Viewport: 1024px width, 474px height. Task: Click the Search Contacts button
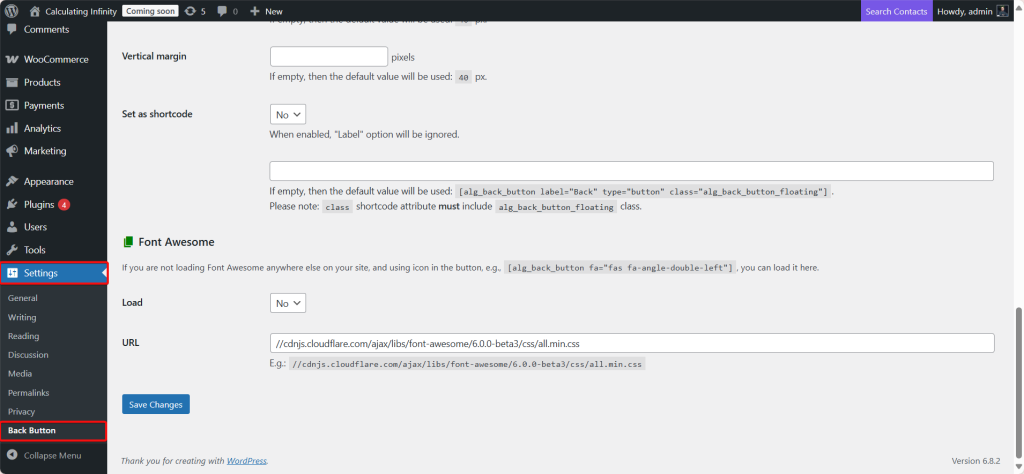[895, 11]
